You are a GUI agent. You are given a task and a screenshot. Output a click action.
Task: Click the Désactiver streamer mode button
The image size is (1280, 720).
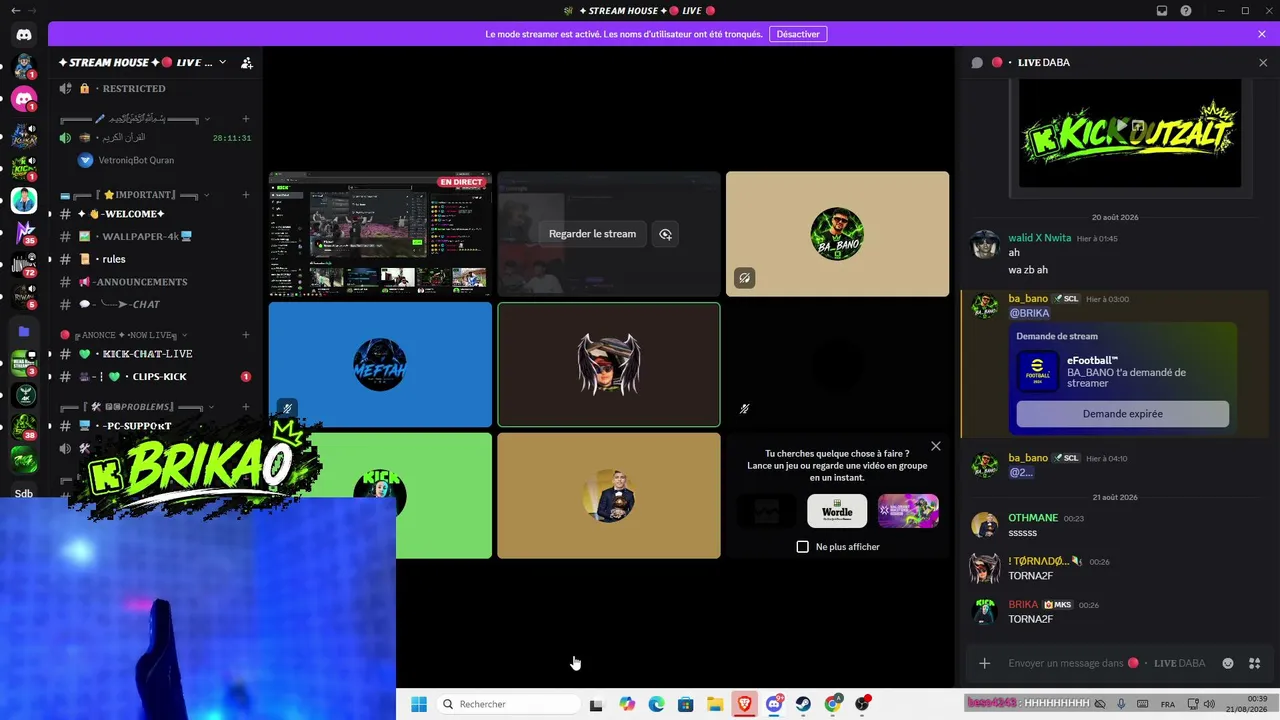pyautogui.click(x=798, y=34)
